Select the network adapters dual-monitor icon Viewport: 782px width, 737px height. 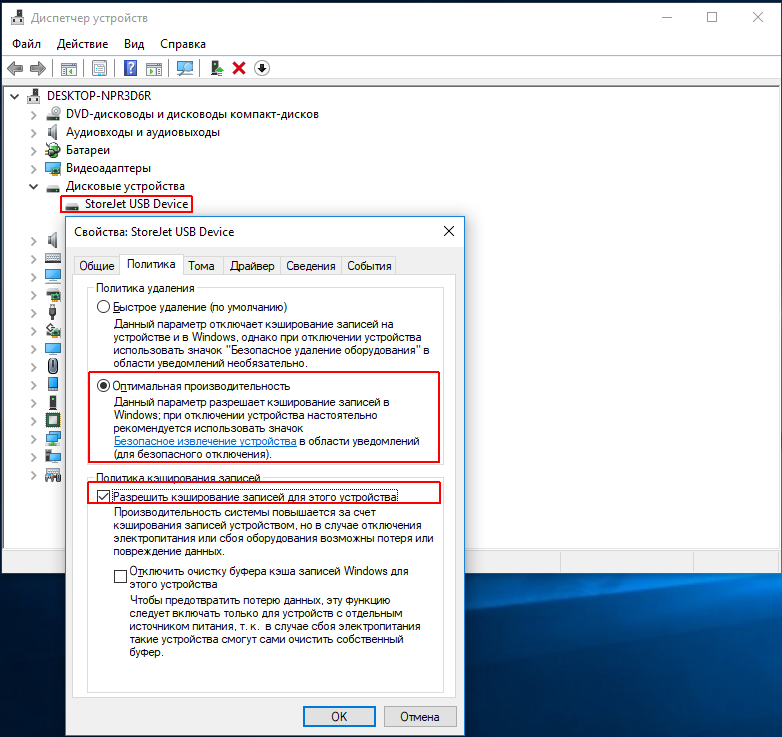(x=53, y=438)
